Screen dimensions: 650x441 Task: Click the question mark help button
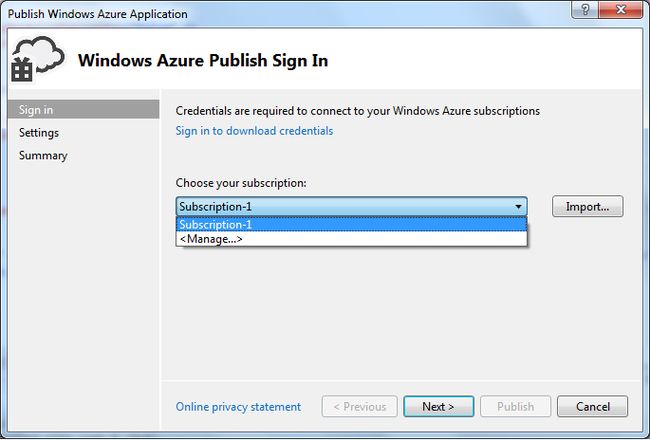tap(585, 9)
